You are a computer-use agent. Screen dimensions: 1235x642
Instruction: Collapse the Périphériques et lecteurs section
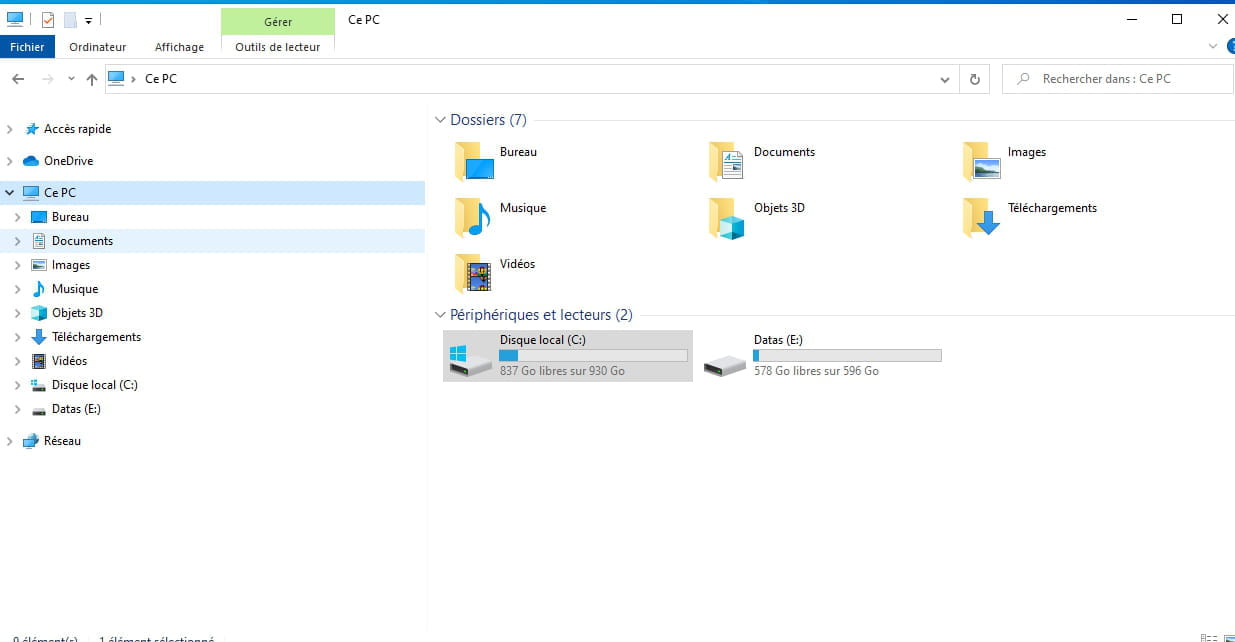pos(440,315)
